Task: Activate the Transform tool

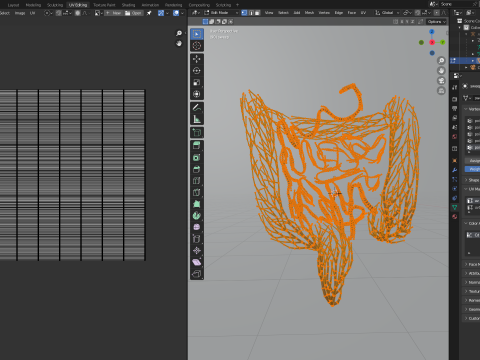Action: 197,94
